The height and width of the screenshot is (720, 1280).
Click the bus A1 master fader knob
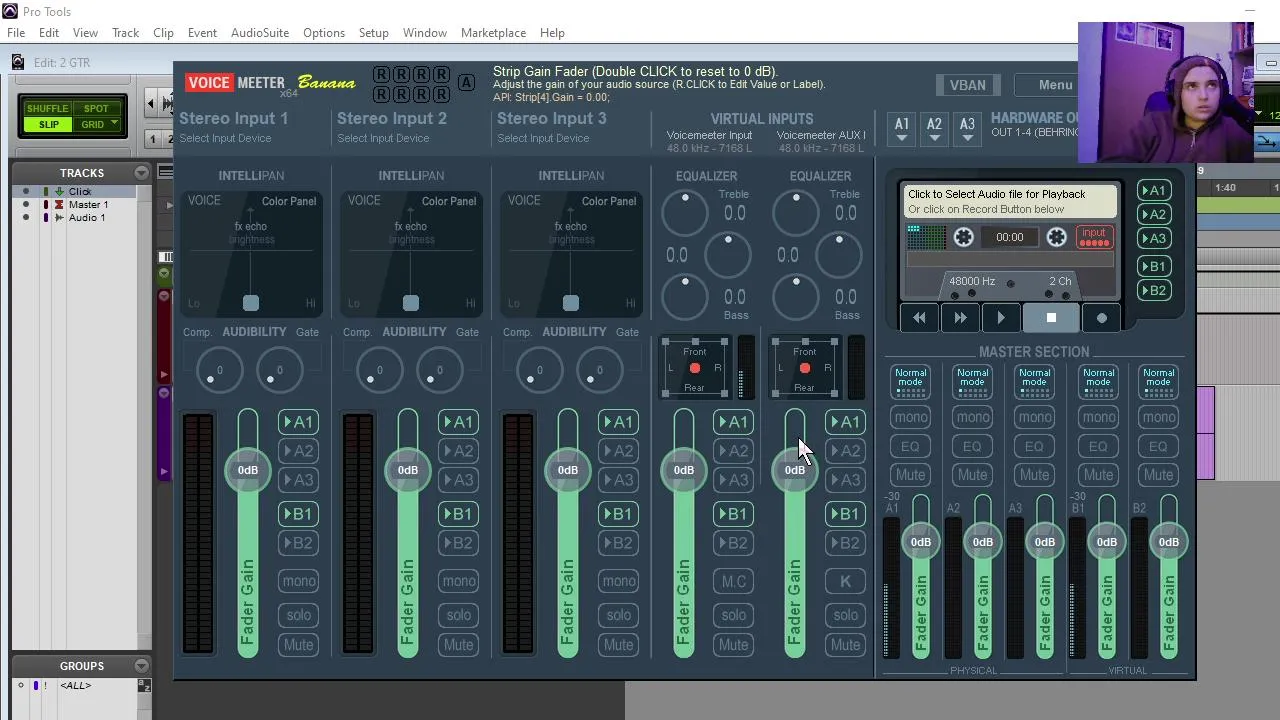[x=920, y=542]
